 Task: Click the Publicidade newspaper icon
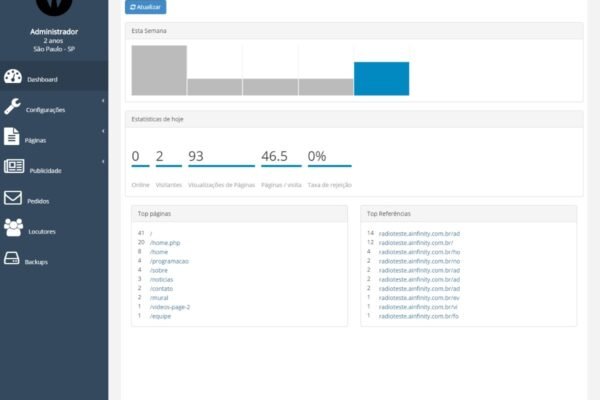pyautogui.click(x=13, y=167)
